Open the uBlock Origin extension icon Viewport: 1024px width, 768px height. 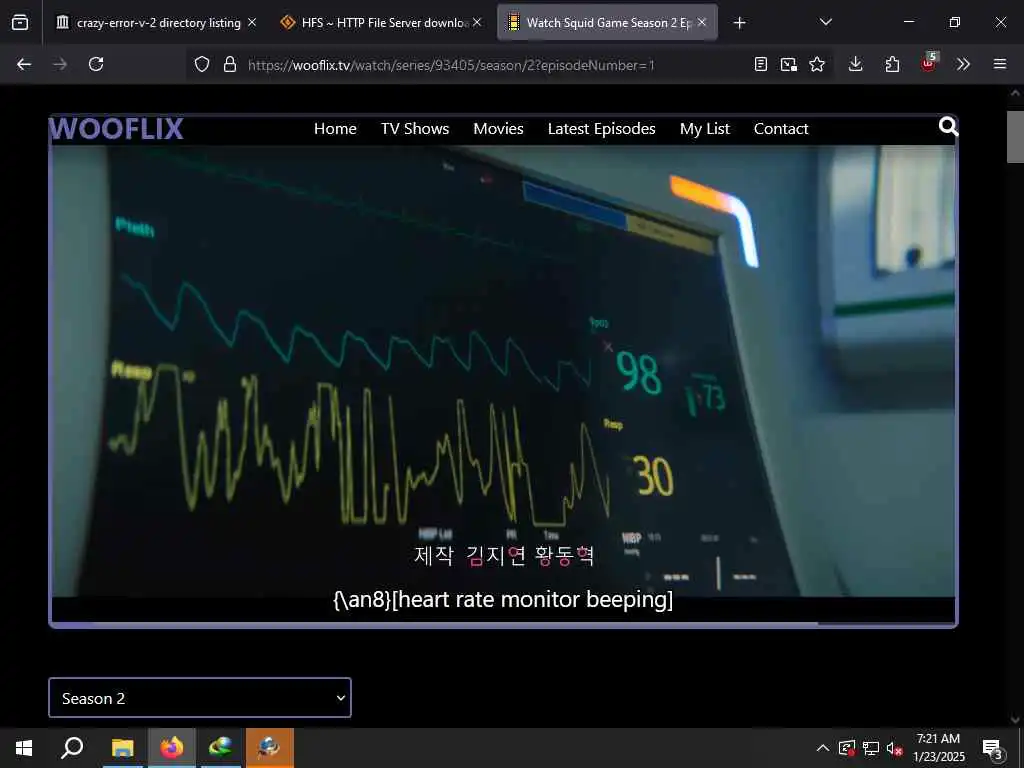(x=928, y=63)
